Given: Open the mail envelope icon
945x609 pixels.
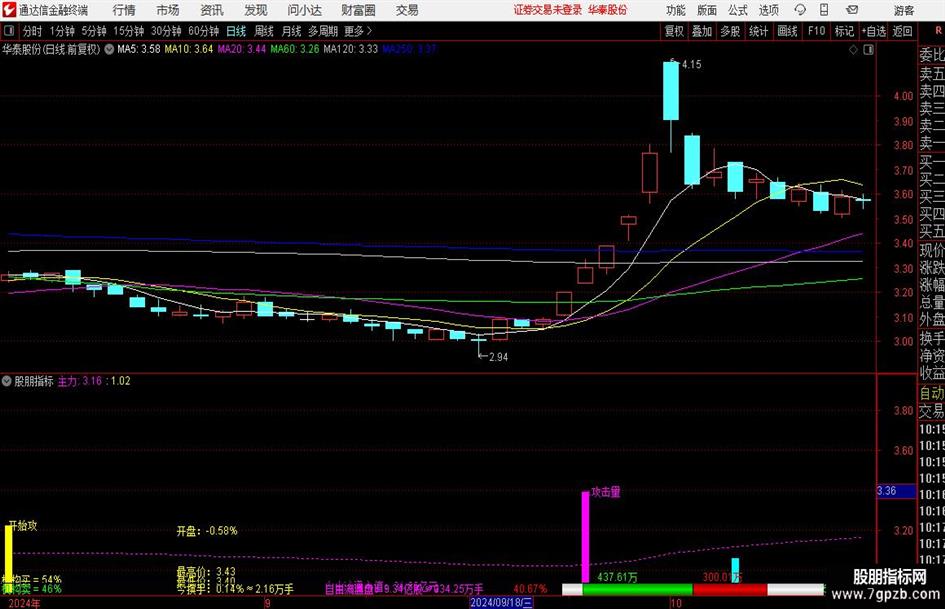Looking at the screenshot, I should (x=852, y=10).
